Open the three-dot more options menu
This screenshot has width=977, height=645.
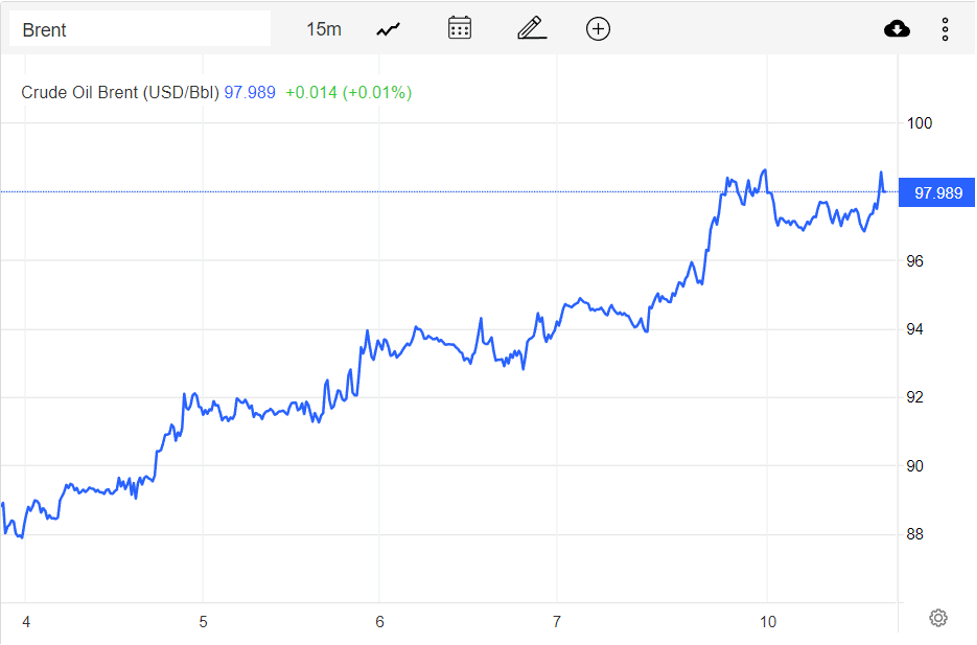coord(945,29)
